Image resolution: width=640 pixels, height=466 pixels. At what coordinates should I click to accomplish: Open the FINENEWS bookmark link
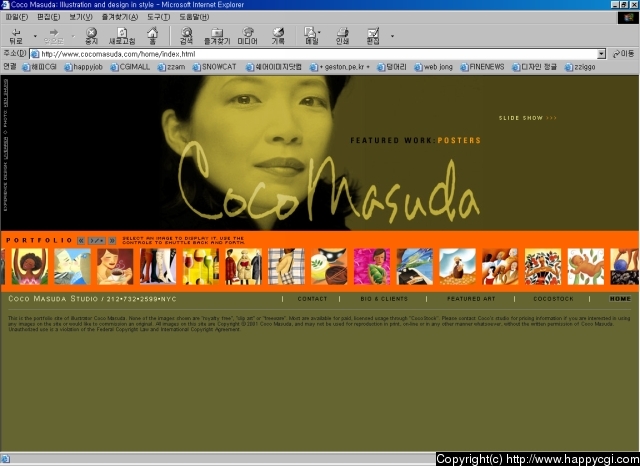pyautogui.click(x=482, y=67)
